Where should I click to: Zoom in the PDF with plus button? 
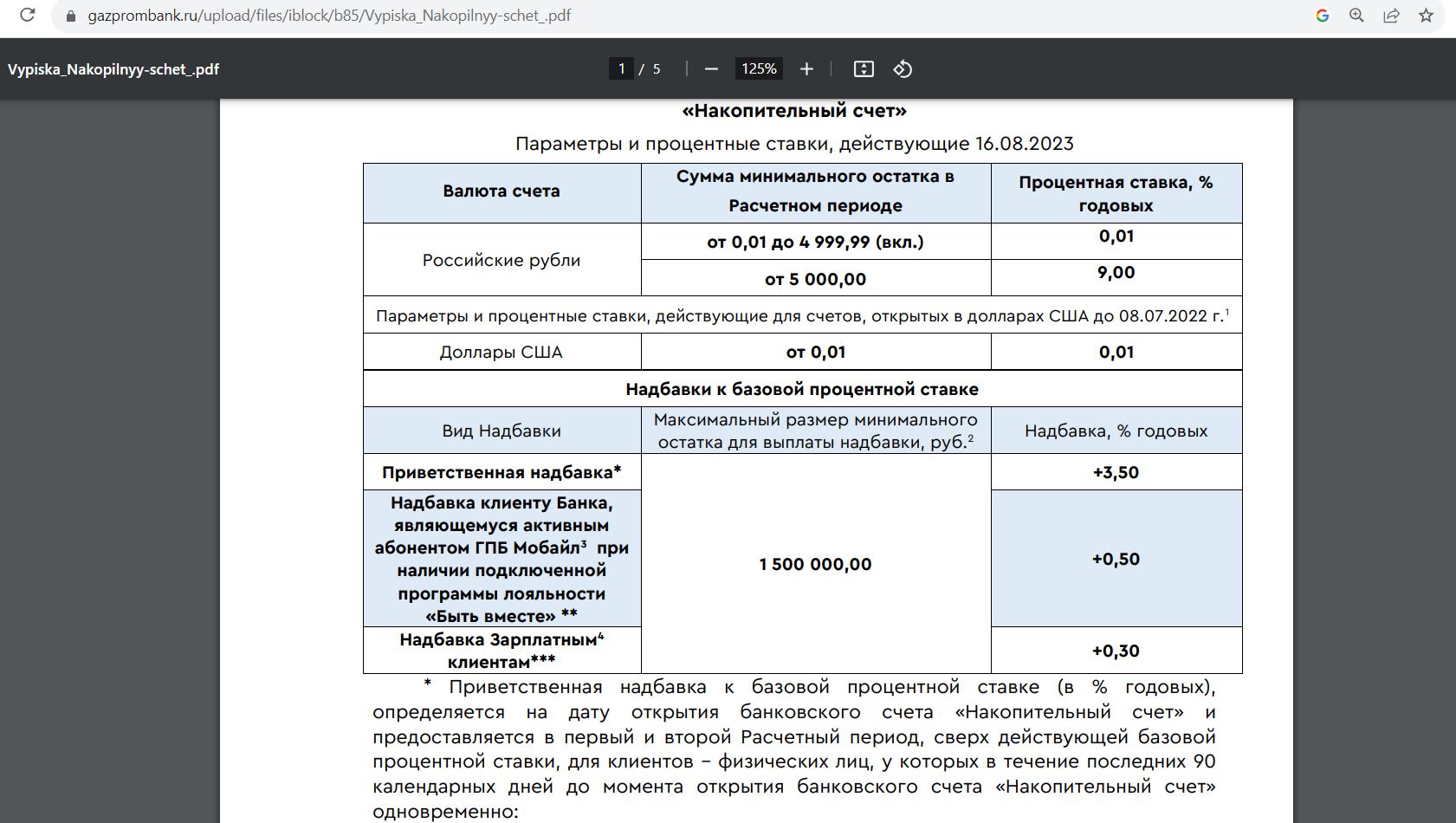pyautogui.click(x=806, y=68)
